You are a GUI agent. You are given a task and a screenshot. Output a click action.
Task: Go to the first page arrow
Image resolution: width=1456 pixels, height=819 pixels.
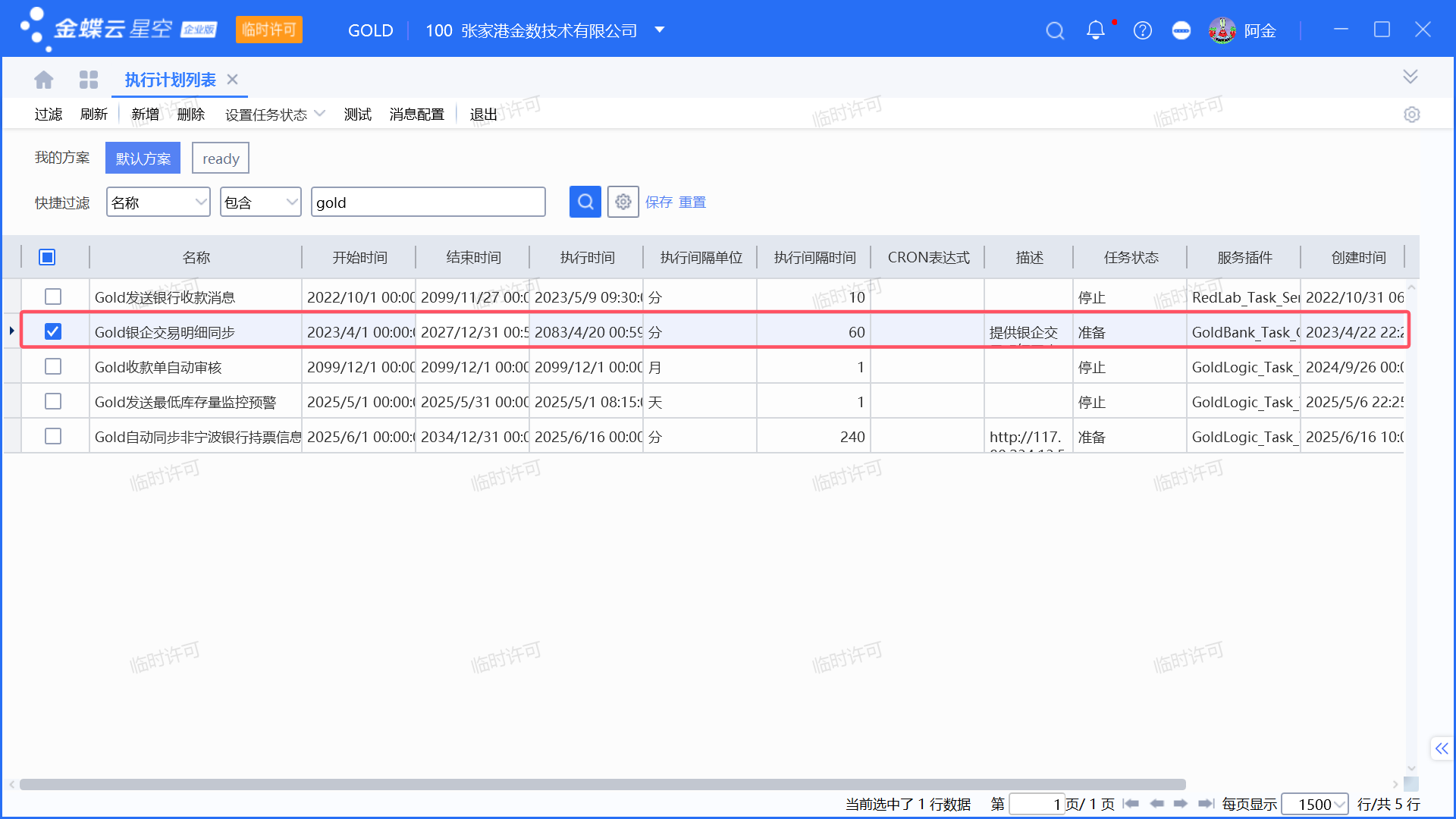tap(1131, 804)
